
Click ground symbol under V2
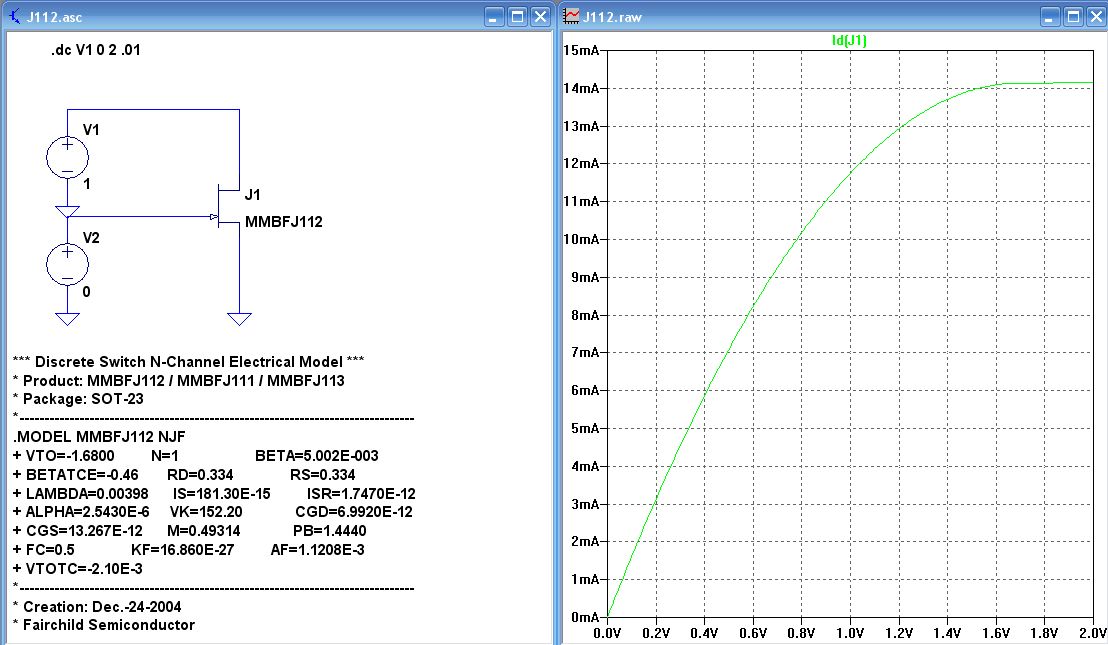[x=67, y=319]
